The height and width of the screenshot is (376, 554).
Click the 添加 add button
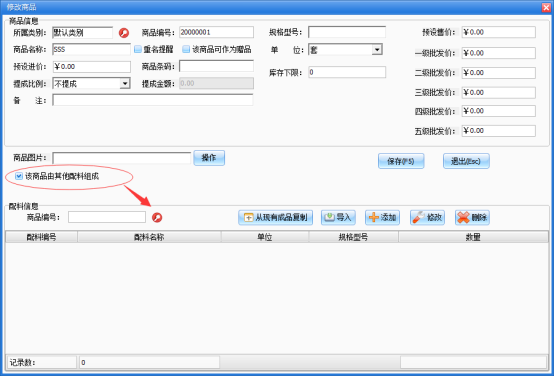pyautogui.click(x=382, y=217)
